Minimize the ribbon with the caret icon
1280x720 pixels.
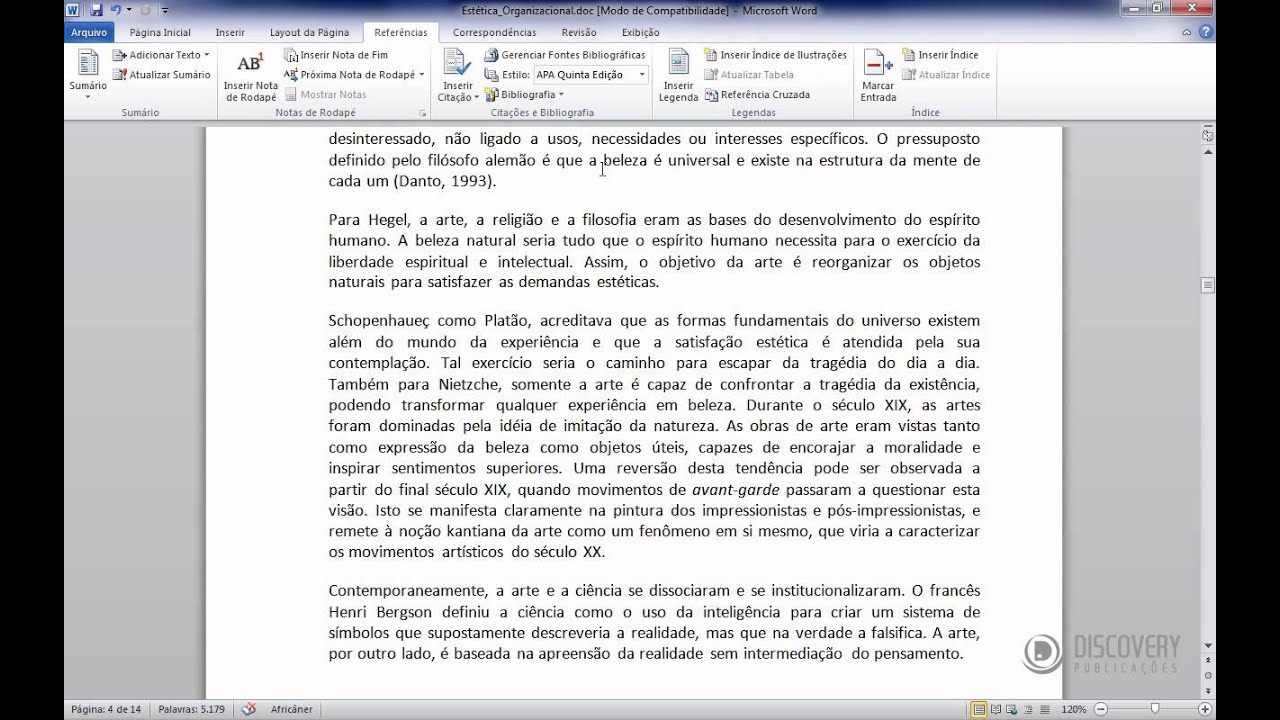[1188, 32]
